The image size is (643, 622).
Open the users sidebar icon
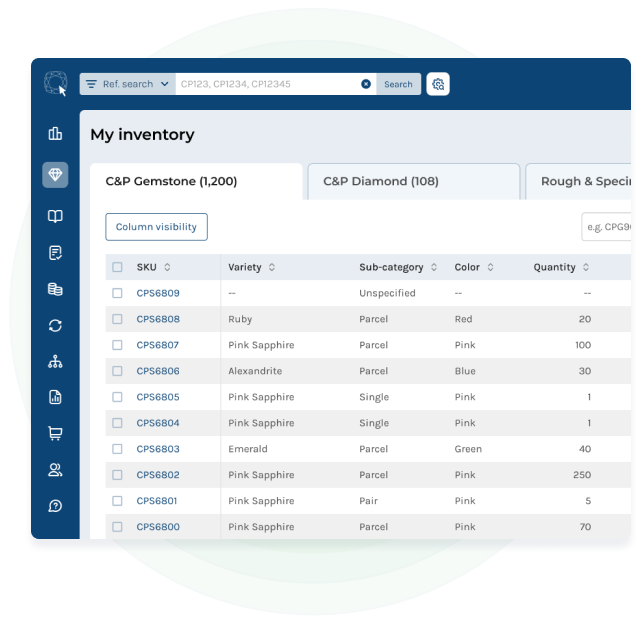[55, 469]
